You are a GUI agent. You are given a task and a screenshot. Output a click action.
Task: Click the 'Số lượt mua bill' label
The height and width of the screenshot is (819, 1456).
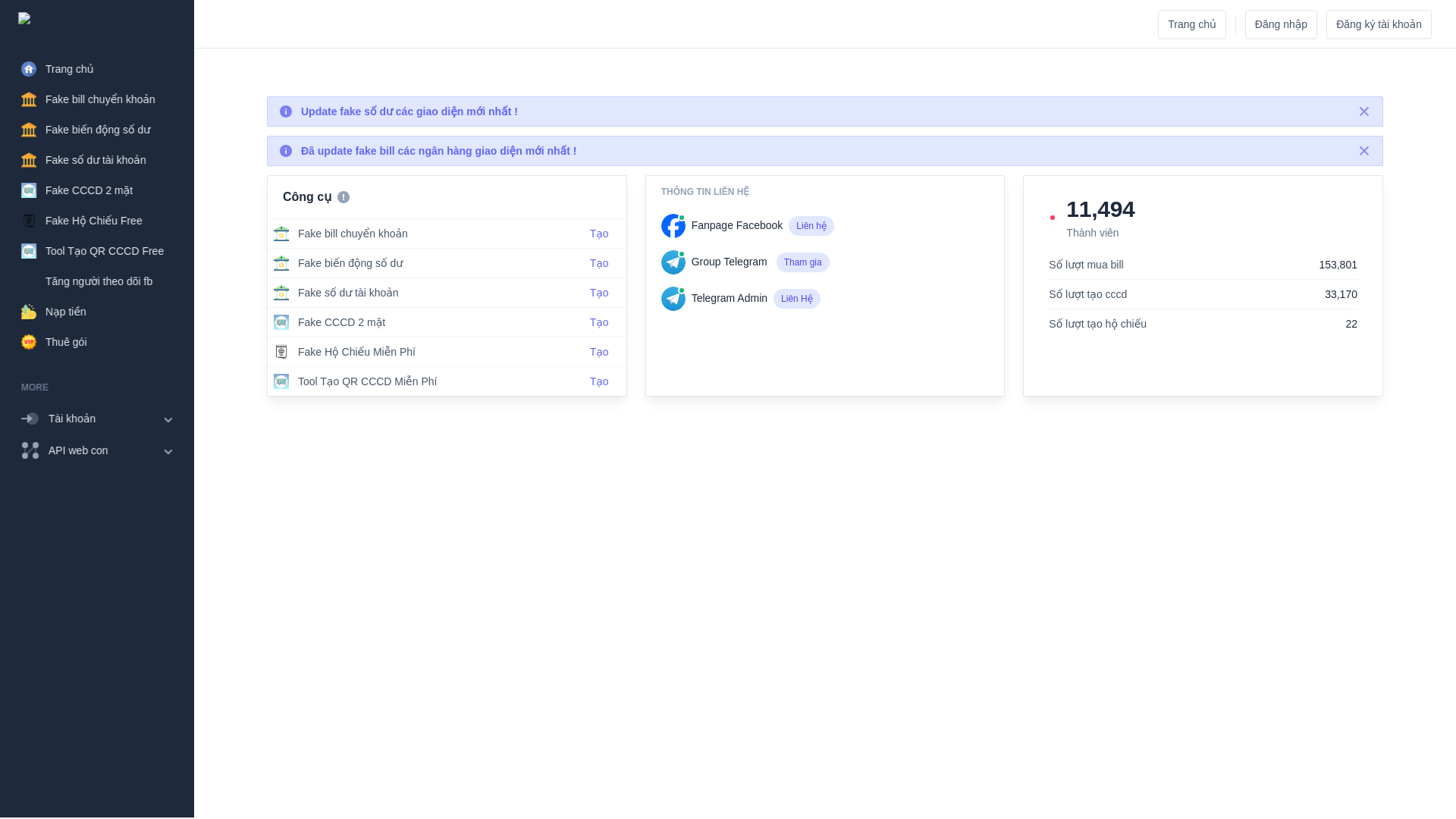tap(1086, 265)
